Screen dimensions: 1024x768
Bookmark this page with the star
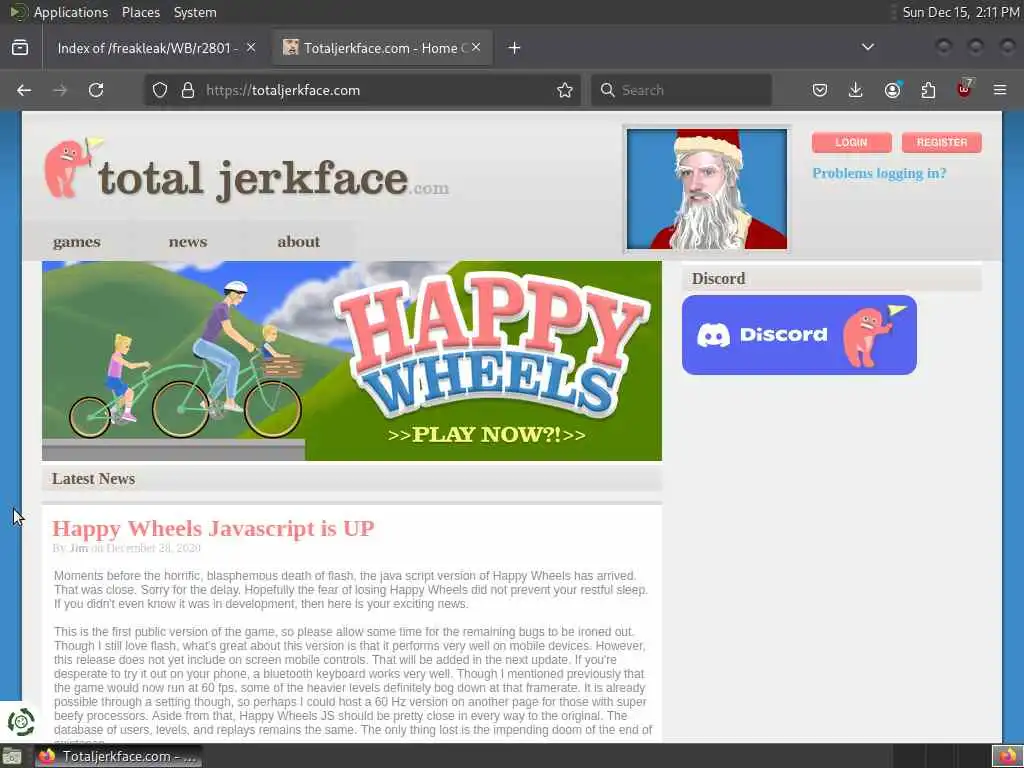[x=565, y=90]
